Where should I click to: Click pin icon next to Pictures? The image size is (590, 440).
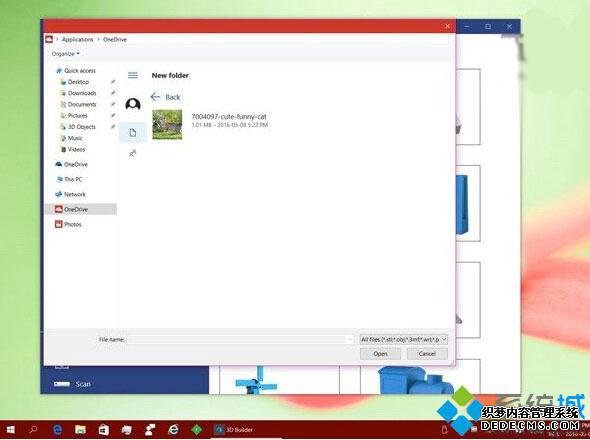113,116
